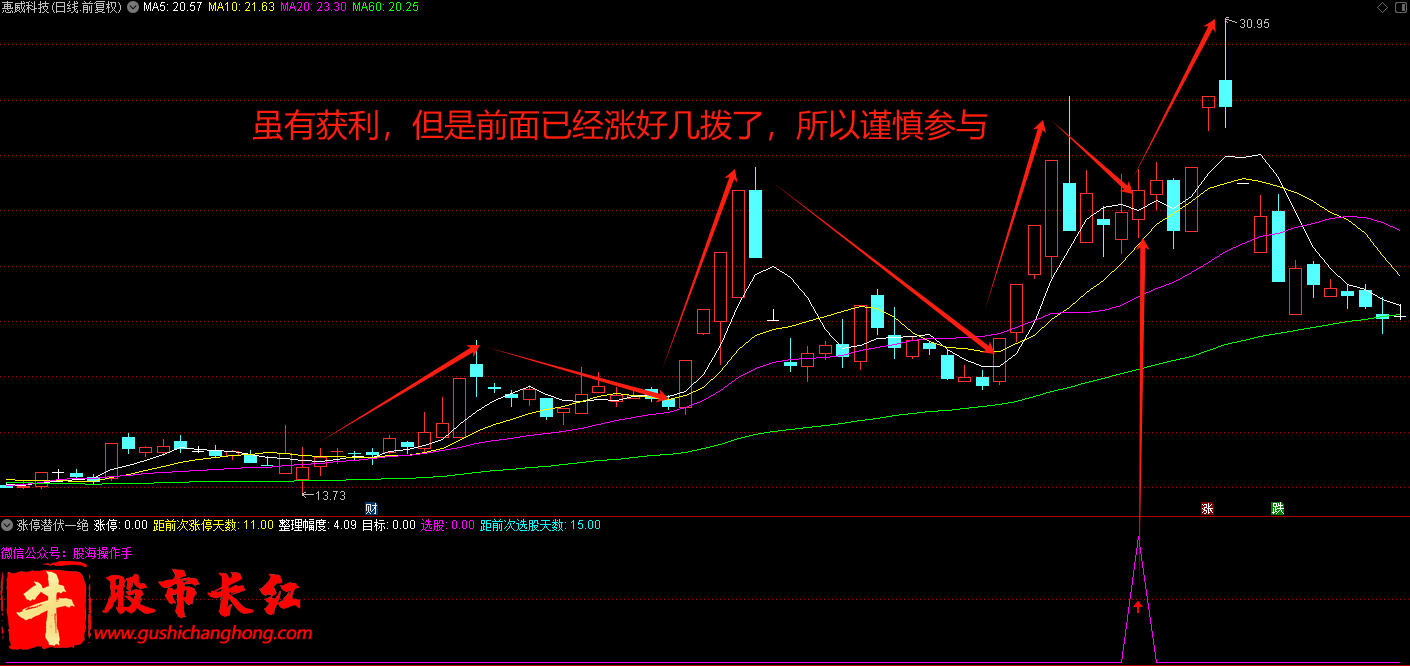Expand the 涨停潜伏一绝 indicator dropdown arrow

[7, 525]
